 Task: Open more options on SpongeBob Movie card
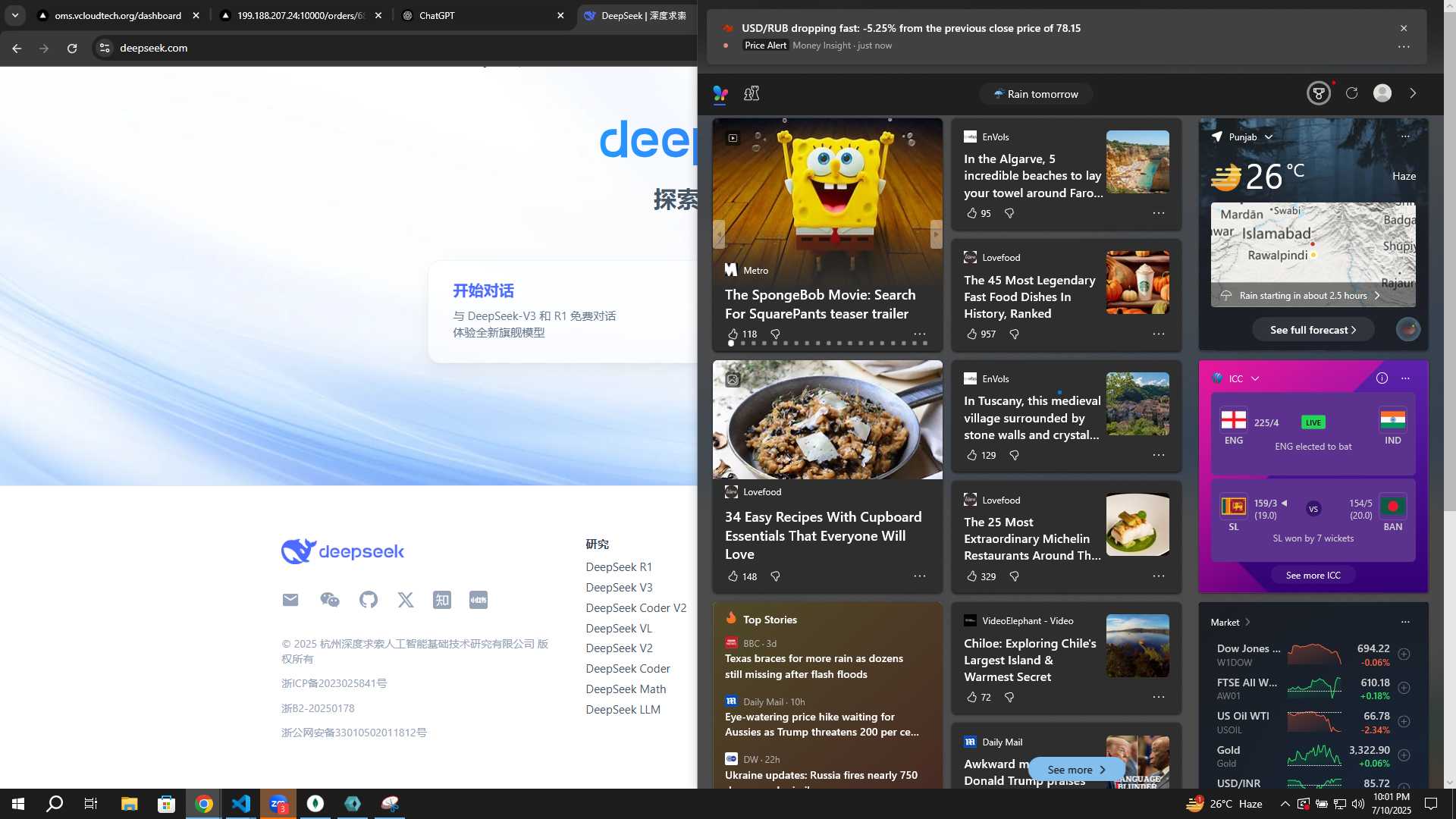[x=920, y=334]
